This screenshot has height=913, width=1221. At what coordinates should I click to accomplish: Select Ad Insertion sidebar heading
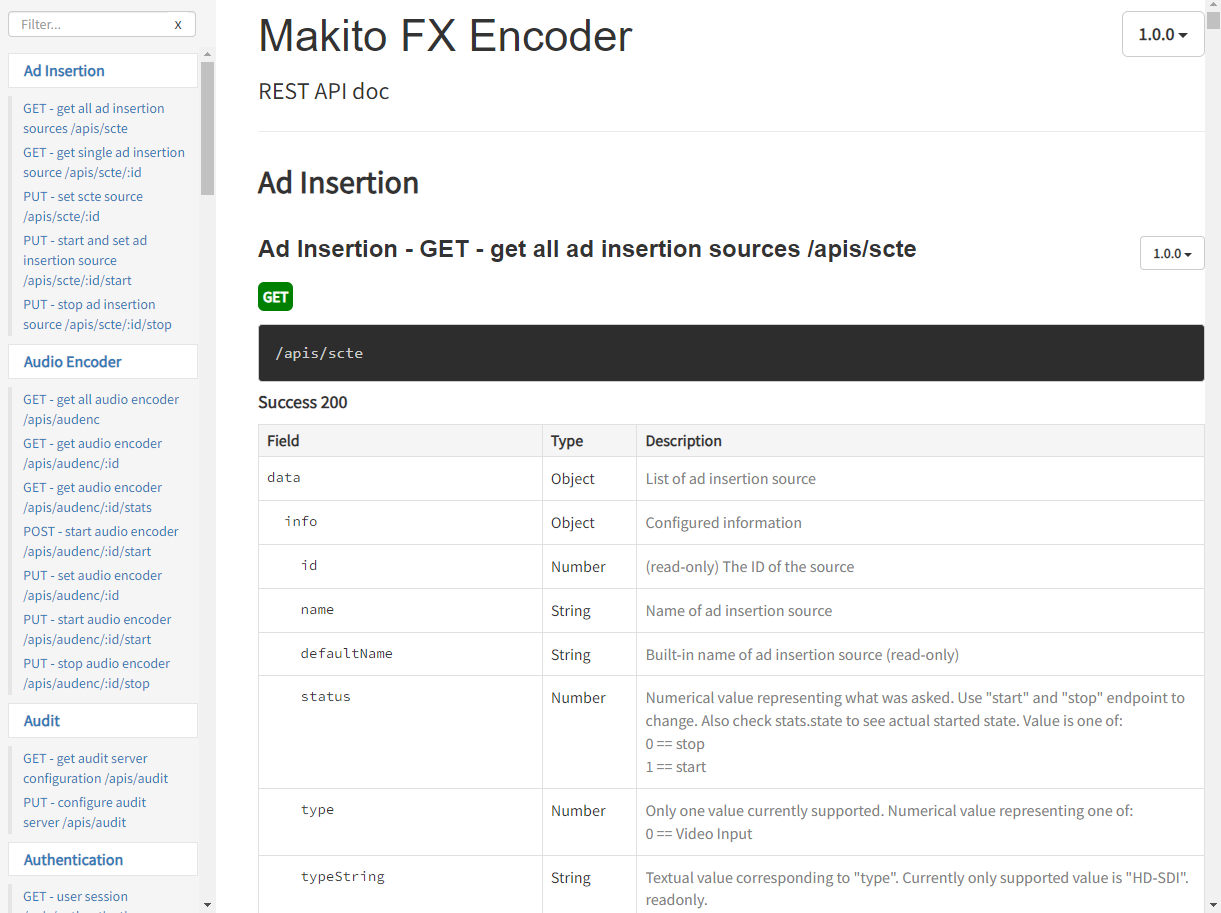[x=64, y=71]
